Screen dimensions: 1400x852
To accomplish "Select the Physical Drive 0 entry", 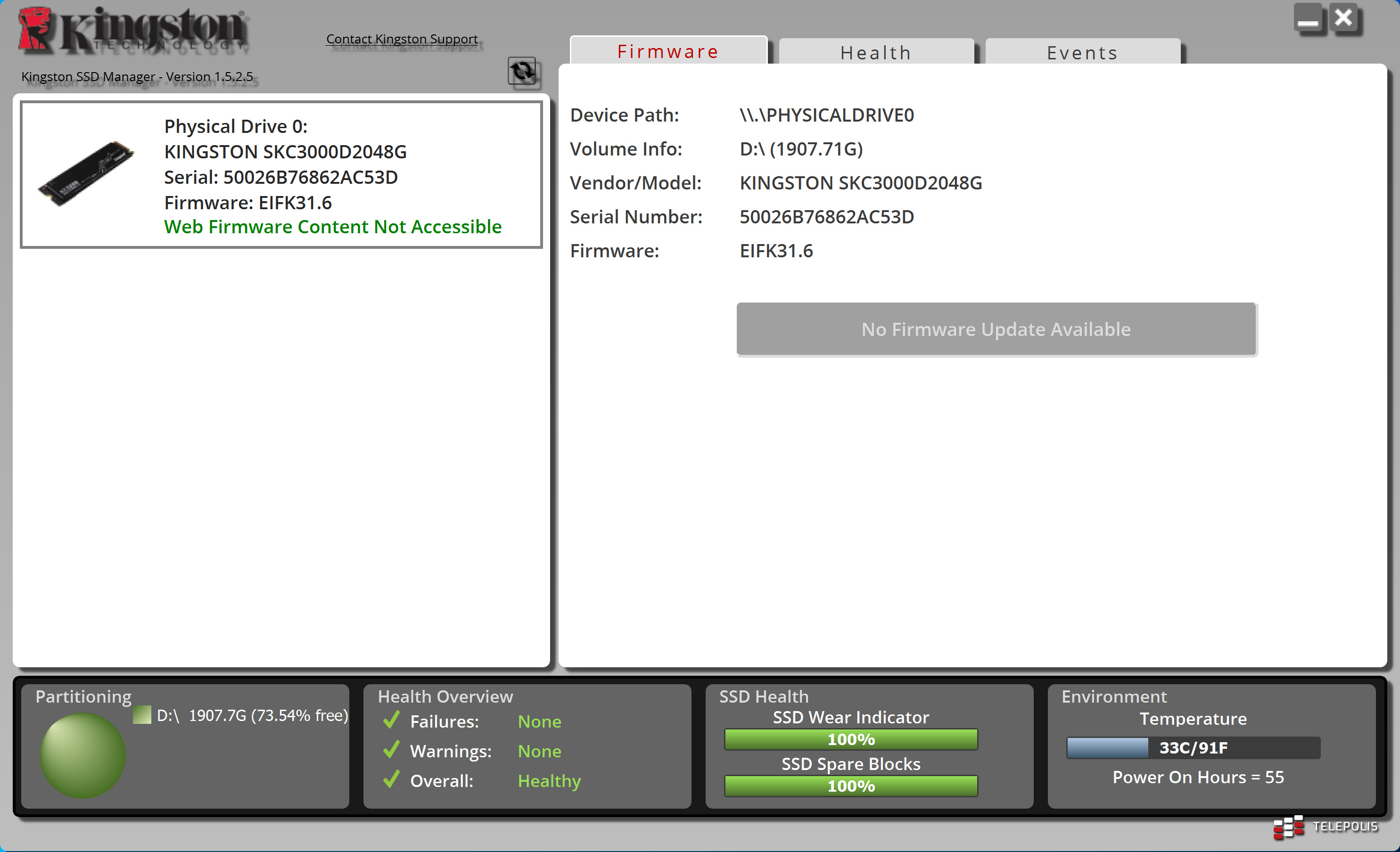I will point(280,174).
